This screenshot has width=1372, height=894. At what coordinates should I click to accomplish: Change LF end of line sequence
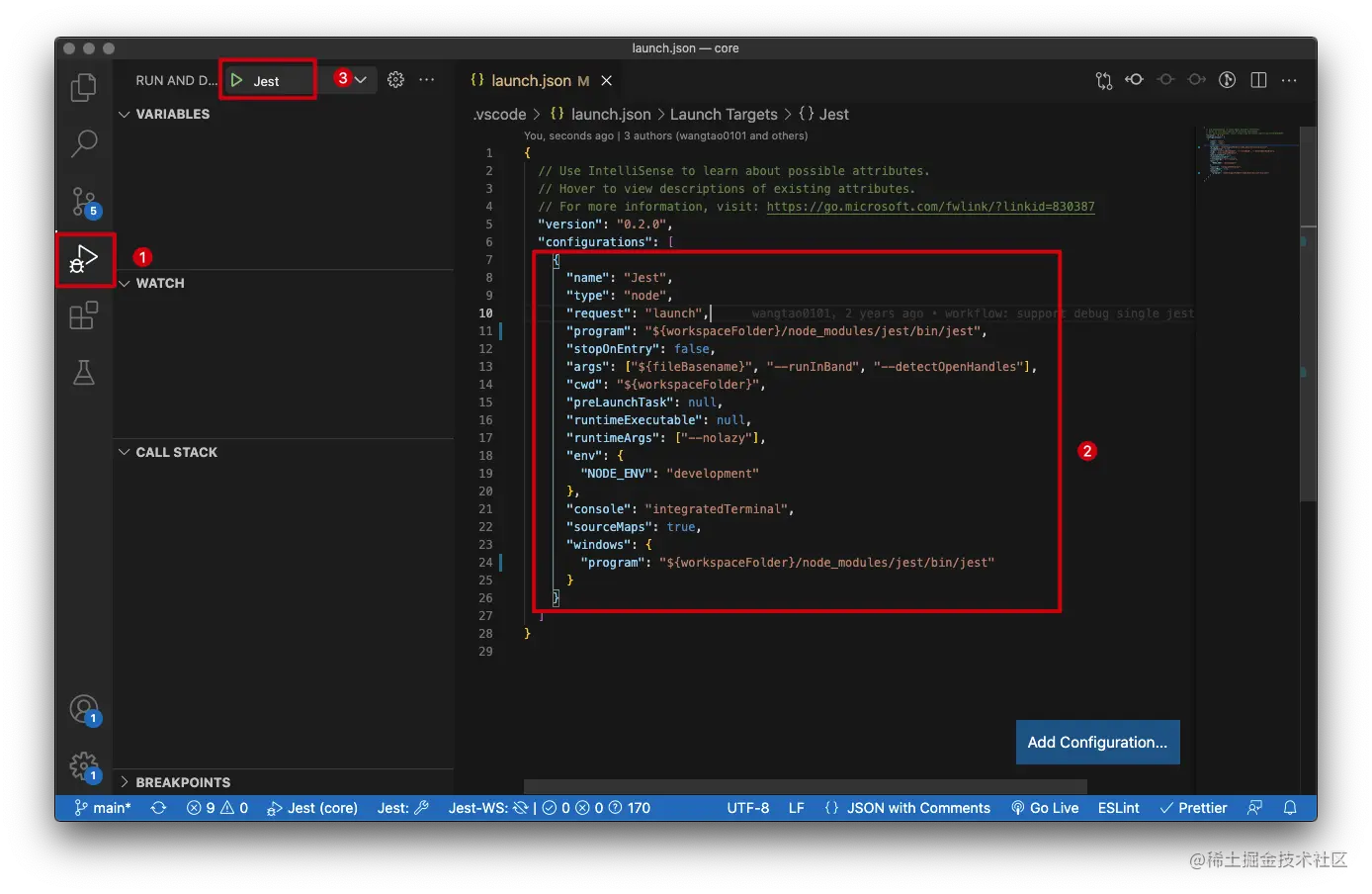tap(797, 808)
